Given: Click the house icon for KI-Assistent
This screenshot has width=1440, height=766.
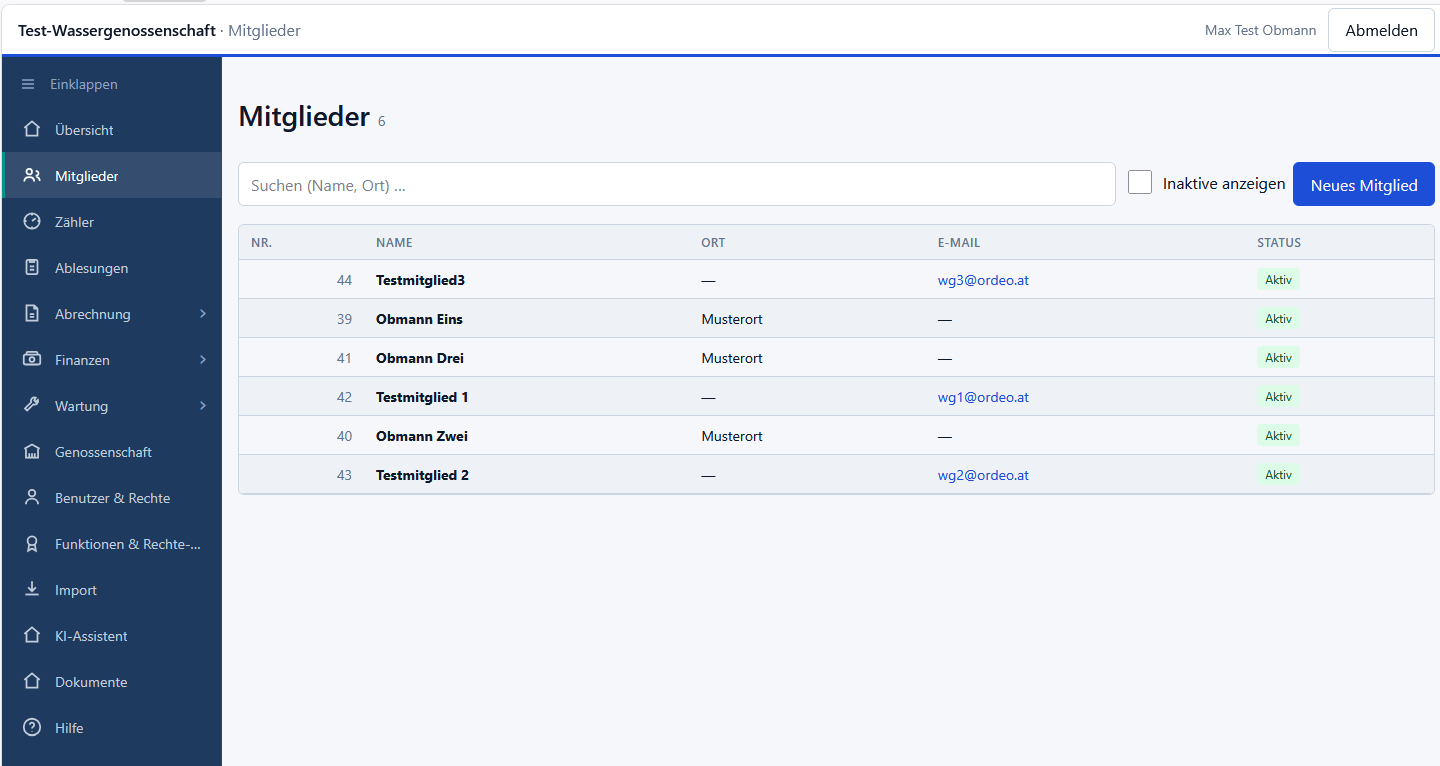Looking at the screenshot, I should coord(32,636).
